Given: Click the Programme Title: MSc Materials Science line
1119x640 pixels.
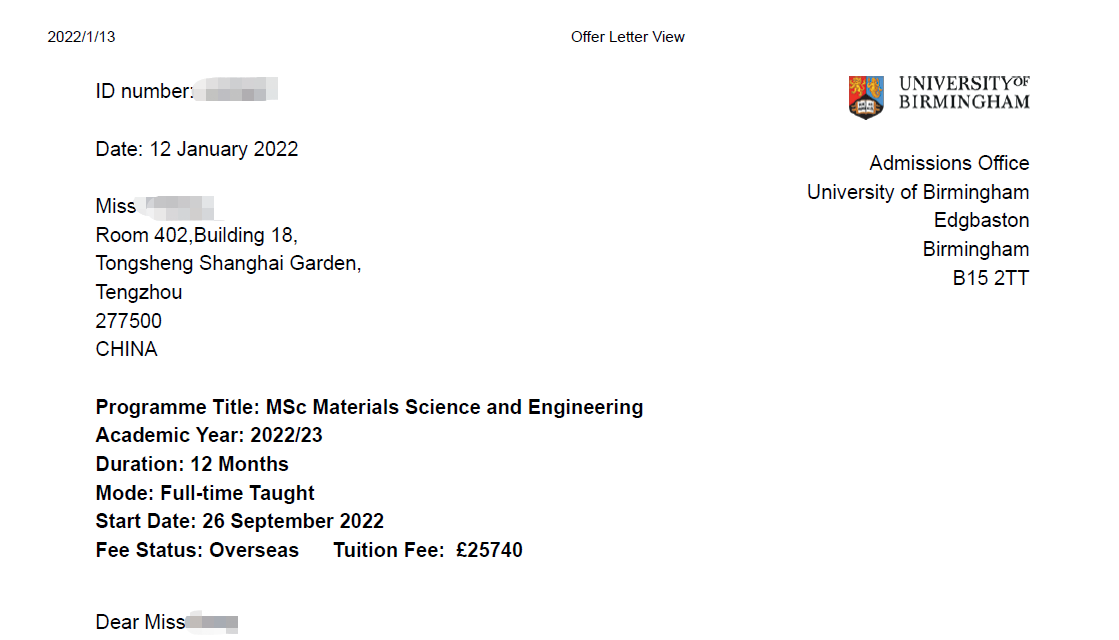Looking at the screenshot, I should (x=369, y=407).
